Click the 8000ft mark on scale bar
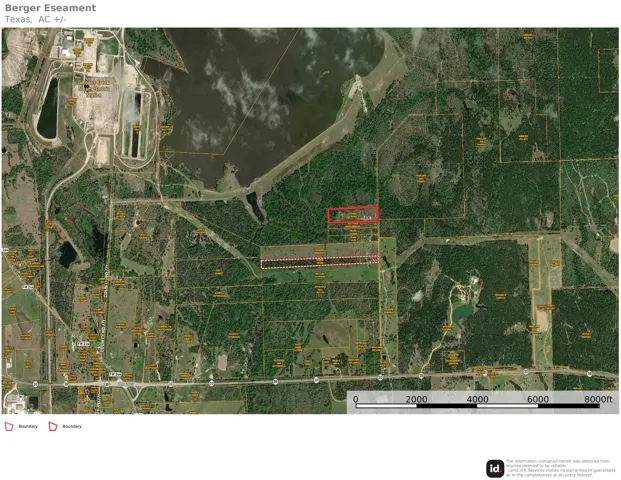Screen dimensions: 621x480 click(598, 399)
